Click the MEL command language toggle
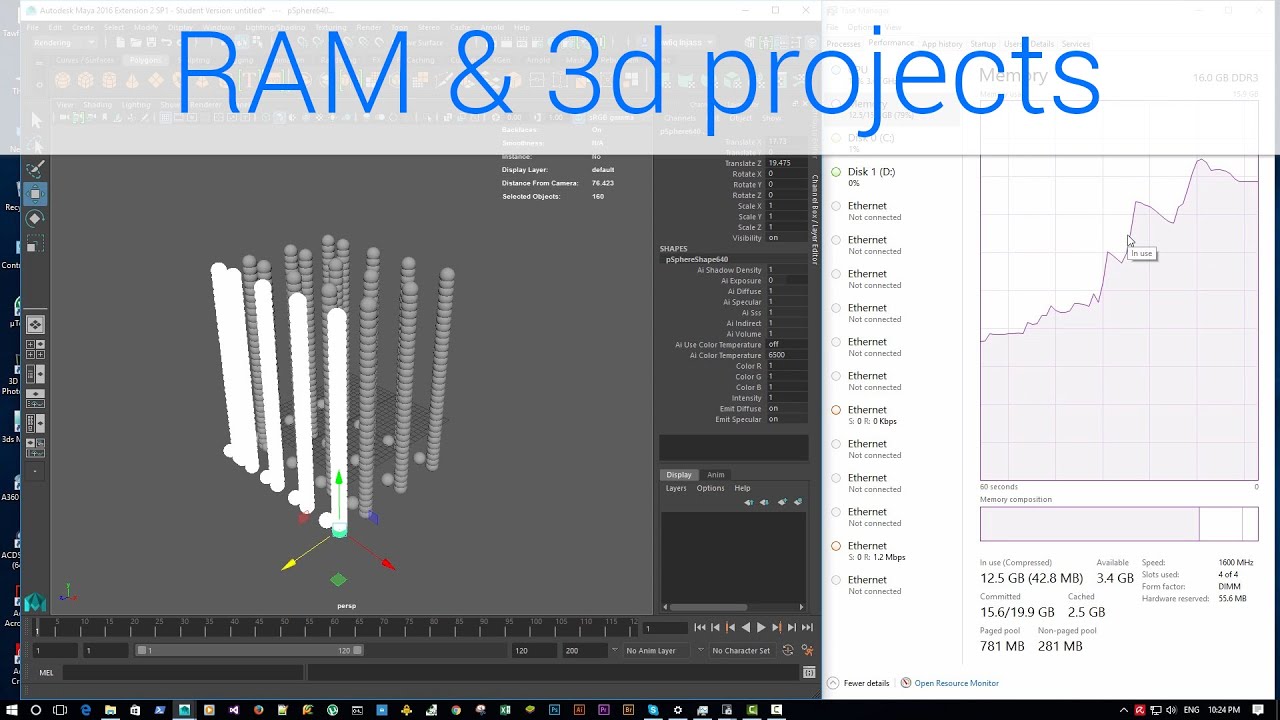The height and width of the screenshot is (720, 1280). point(46,673)
